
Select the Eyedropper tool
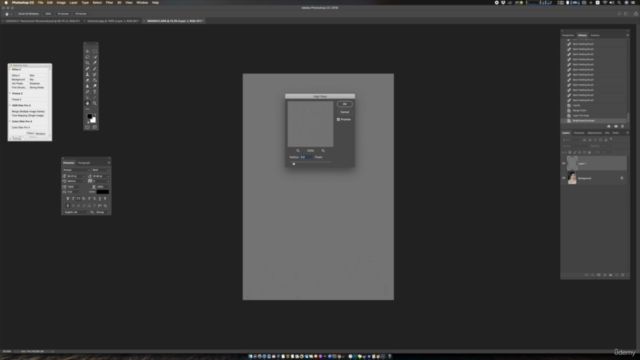[95, 63]
